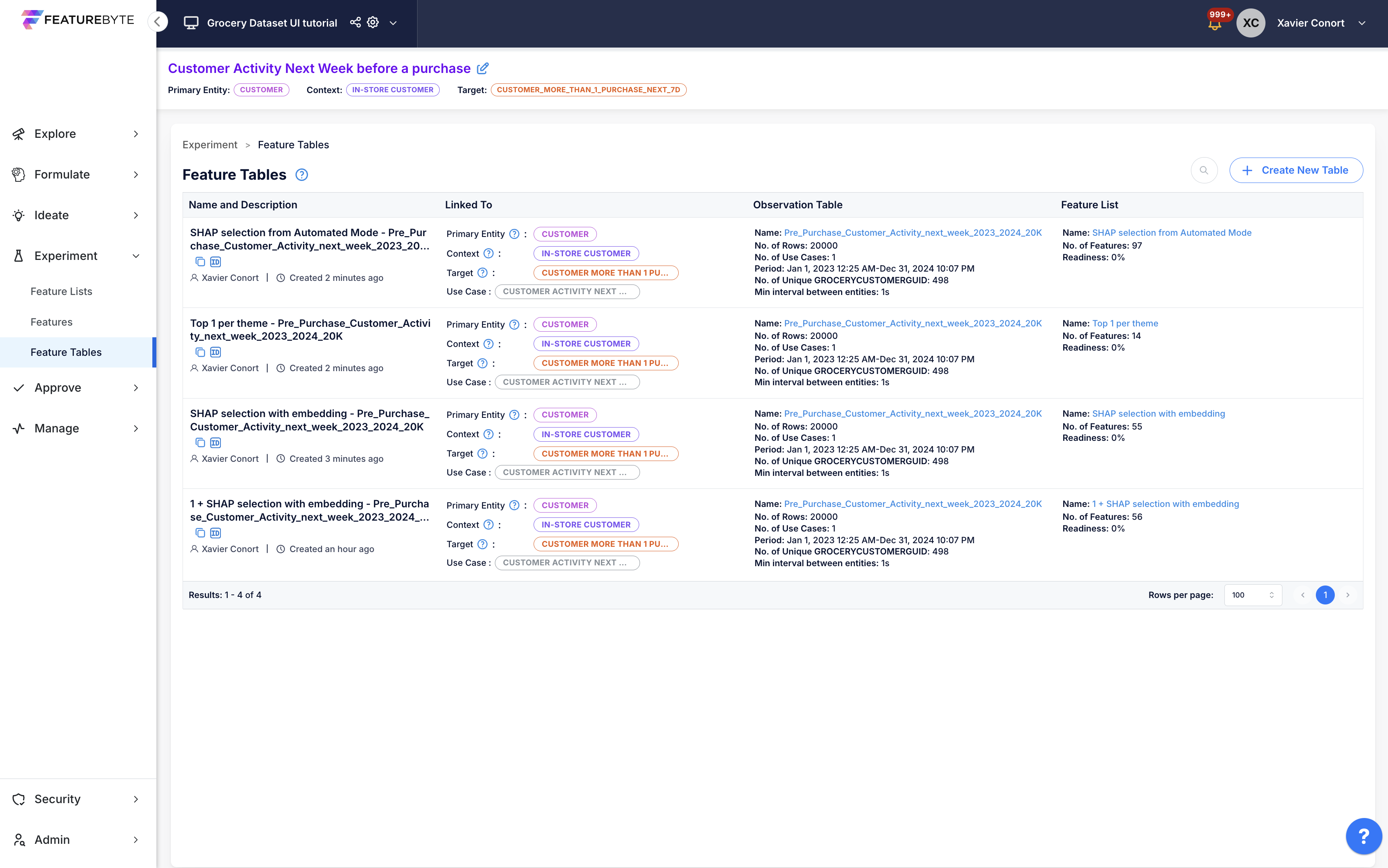The width and height of the screenshot is (1388, 868).
Task: Open SHAP selection with embedding feature list link
Action: (1158, 413)
